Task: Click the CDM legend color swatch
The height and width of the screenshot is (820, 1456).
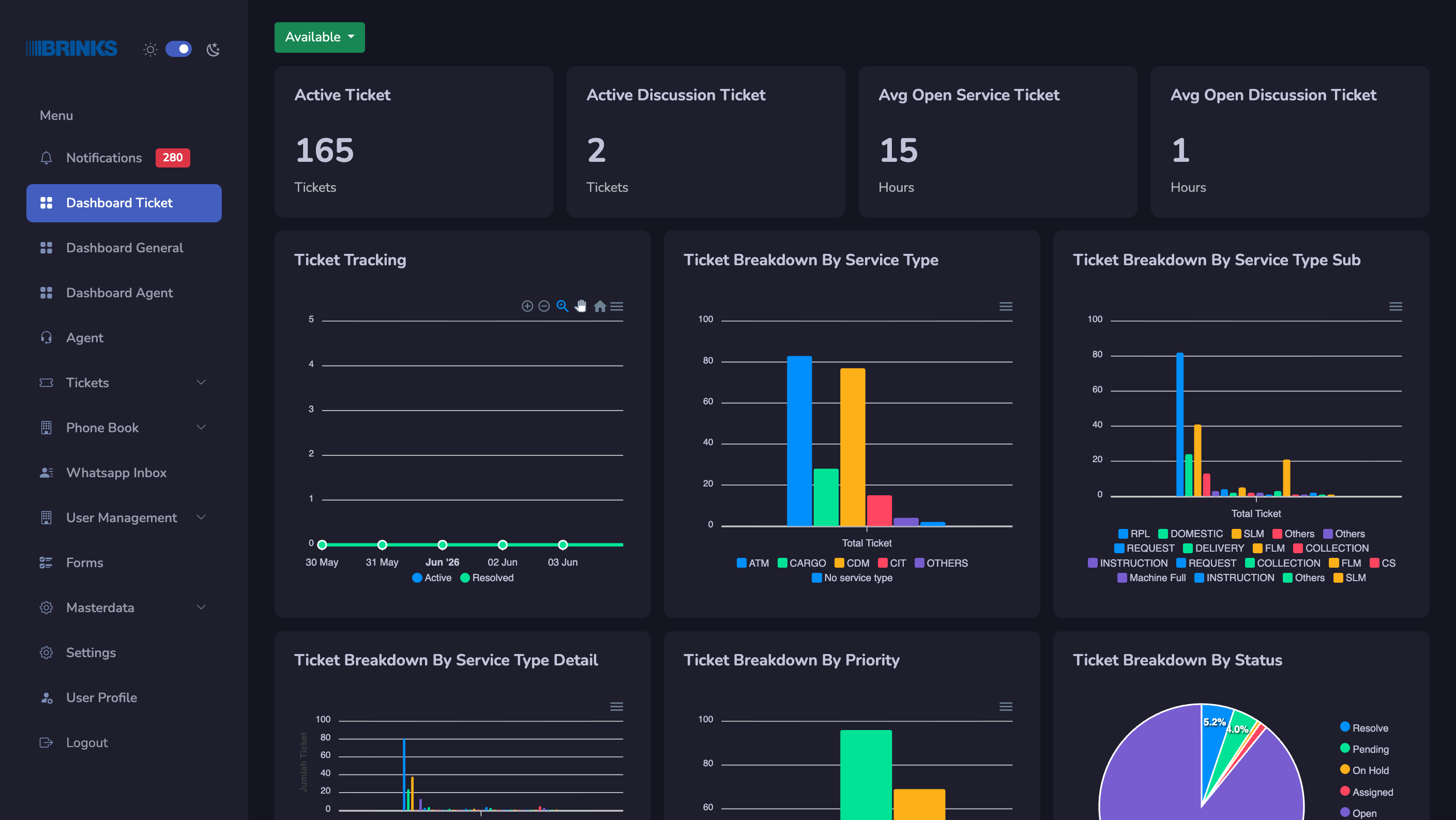Action: [839, 563]
